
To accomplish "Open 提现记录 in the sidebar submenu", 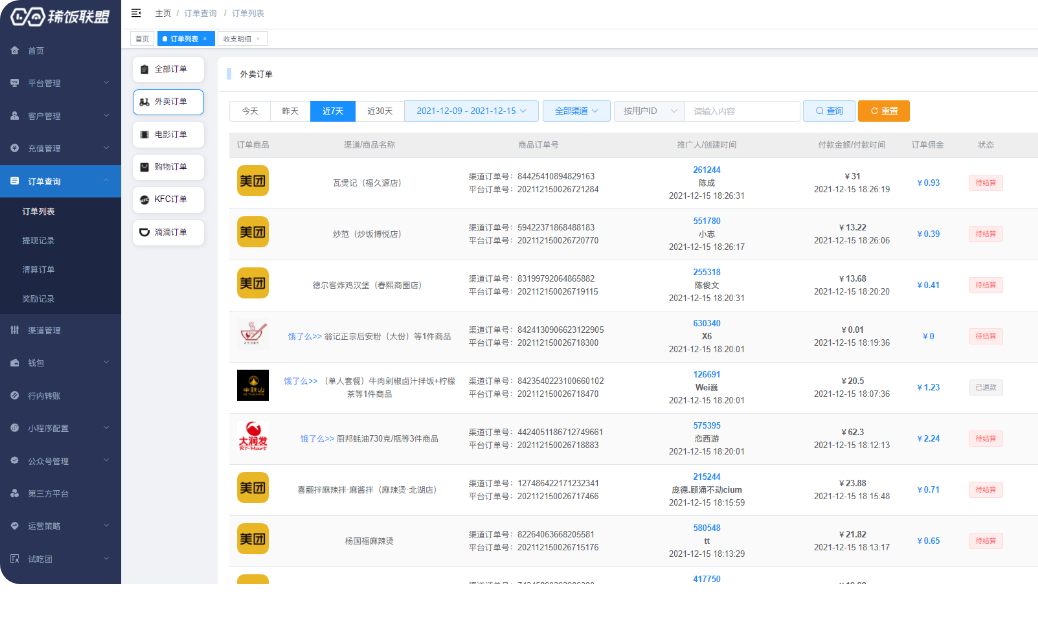I will coord(38,241).
